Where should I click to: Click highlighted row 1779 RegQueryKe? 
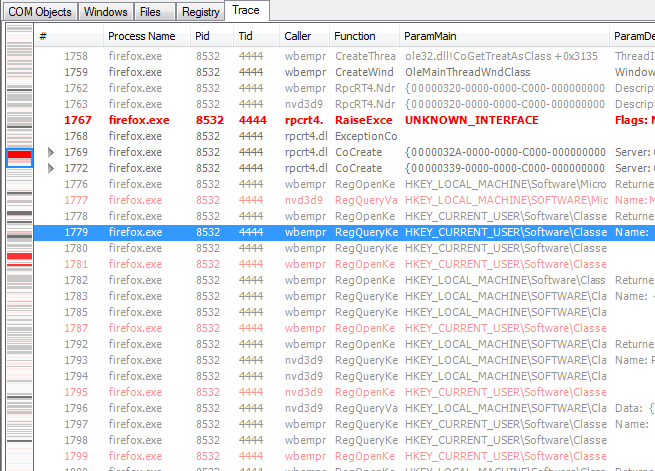coord(344,232)
